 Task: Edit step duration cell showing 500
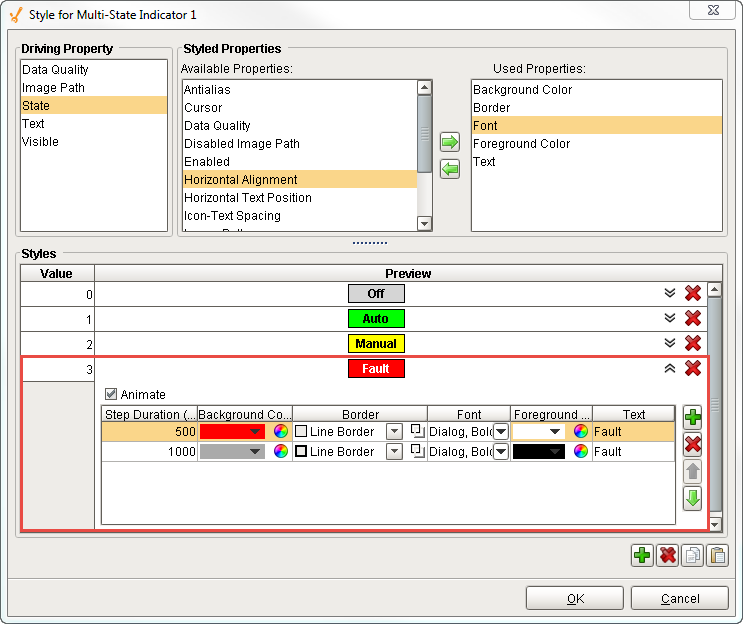(x=149, y=432)
